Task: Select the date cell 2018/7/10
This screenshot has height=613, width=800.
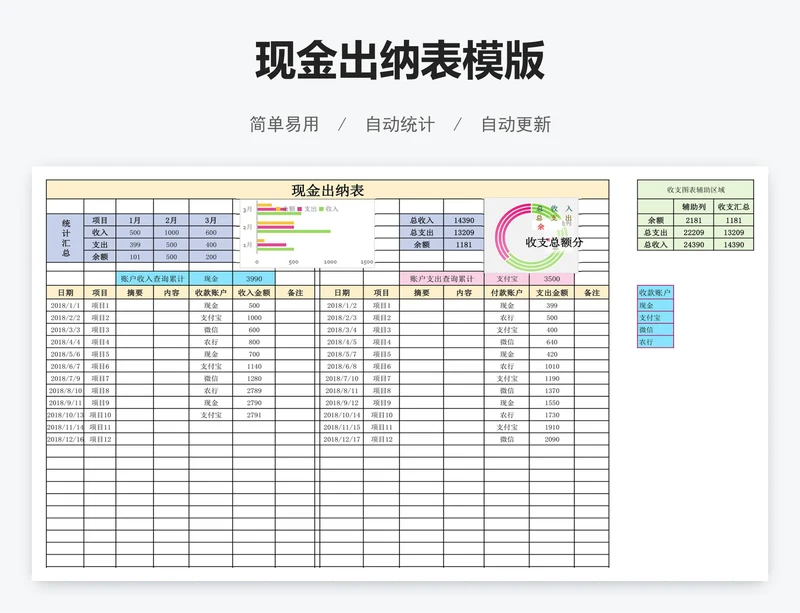Action: point(342,379)
